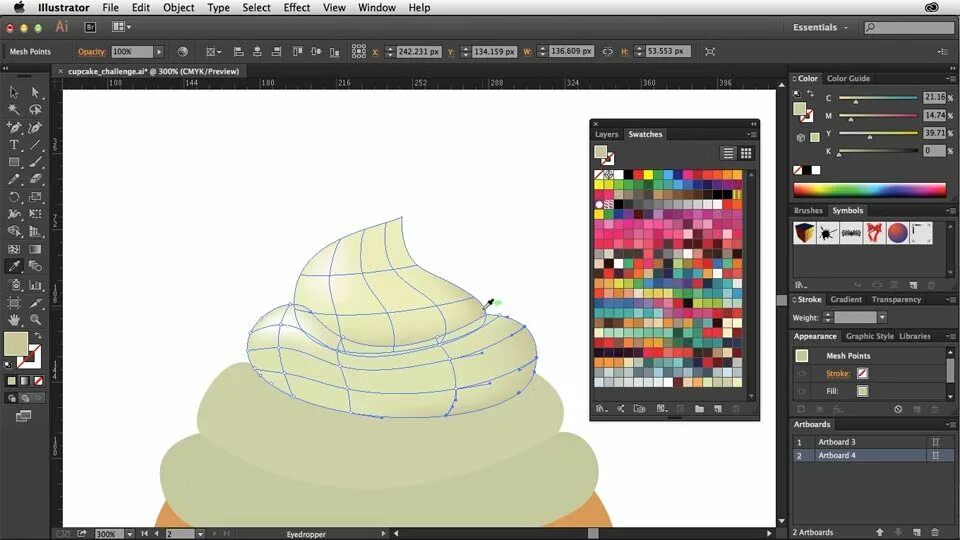Toggle visibility eye for Fill attribute
Image resolution: width=960 pixels, height=540 pixels.
point(801,391)
